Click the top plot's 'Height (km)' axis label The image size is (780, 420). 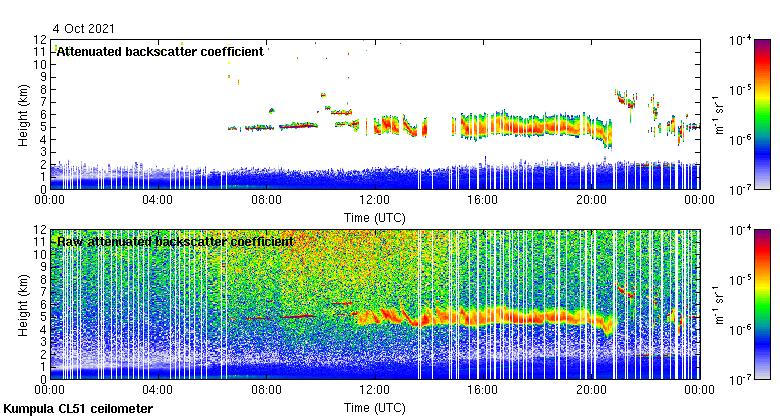(21, 114)
